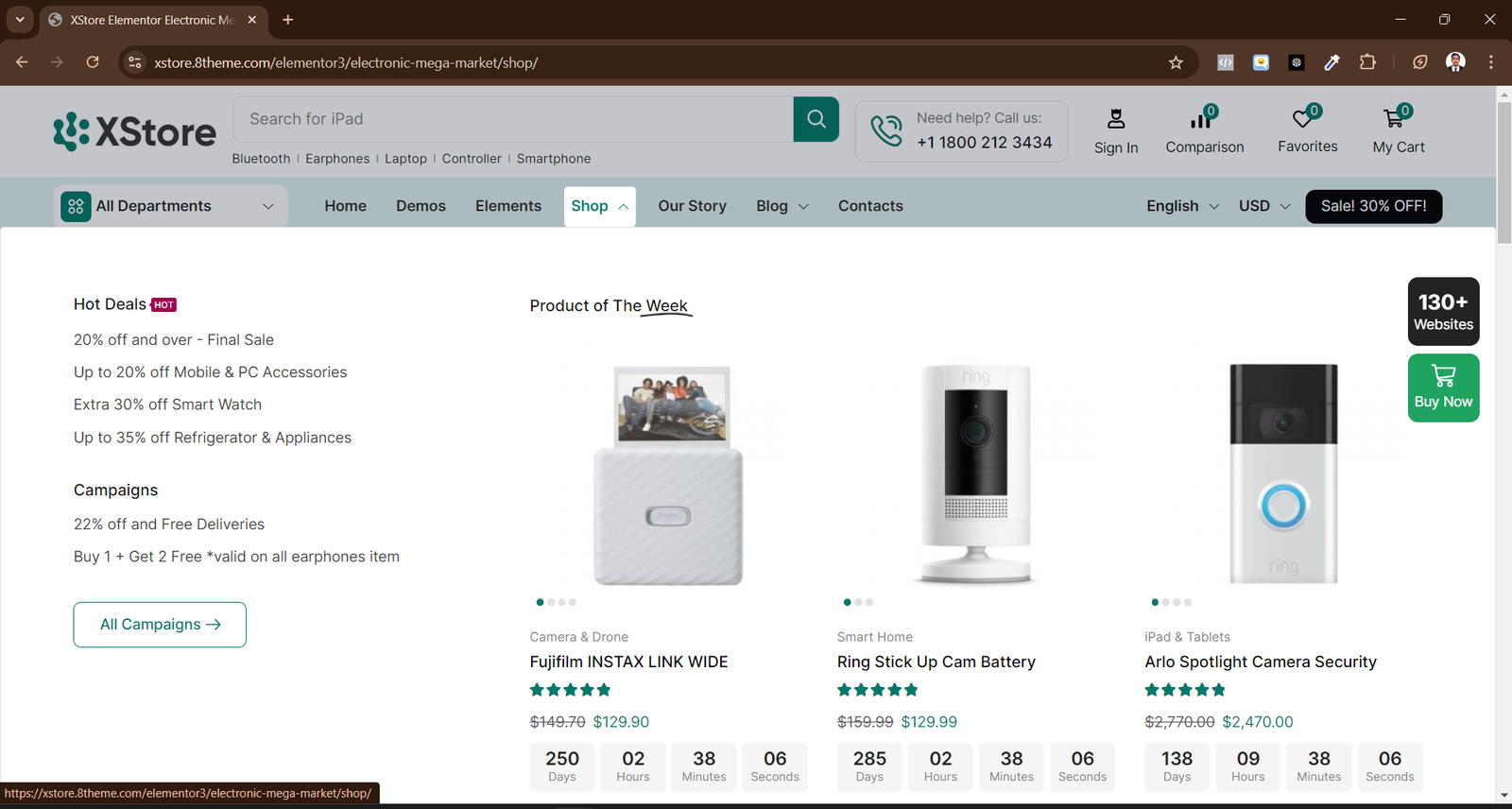Open the Sign In account icon
The image size is (1512, 809).
tap(1116, 120)
